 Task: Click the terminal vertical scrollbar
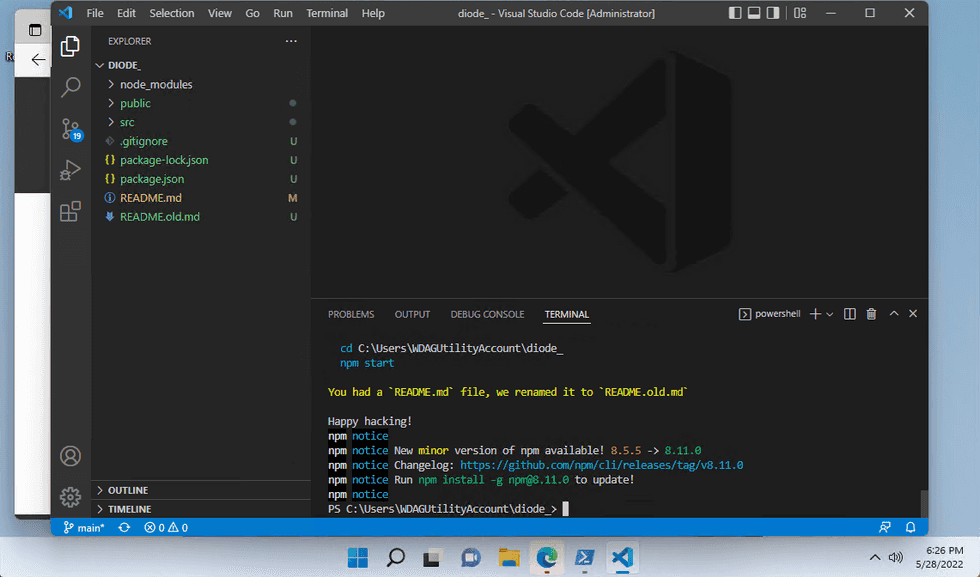(923, 503)
